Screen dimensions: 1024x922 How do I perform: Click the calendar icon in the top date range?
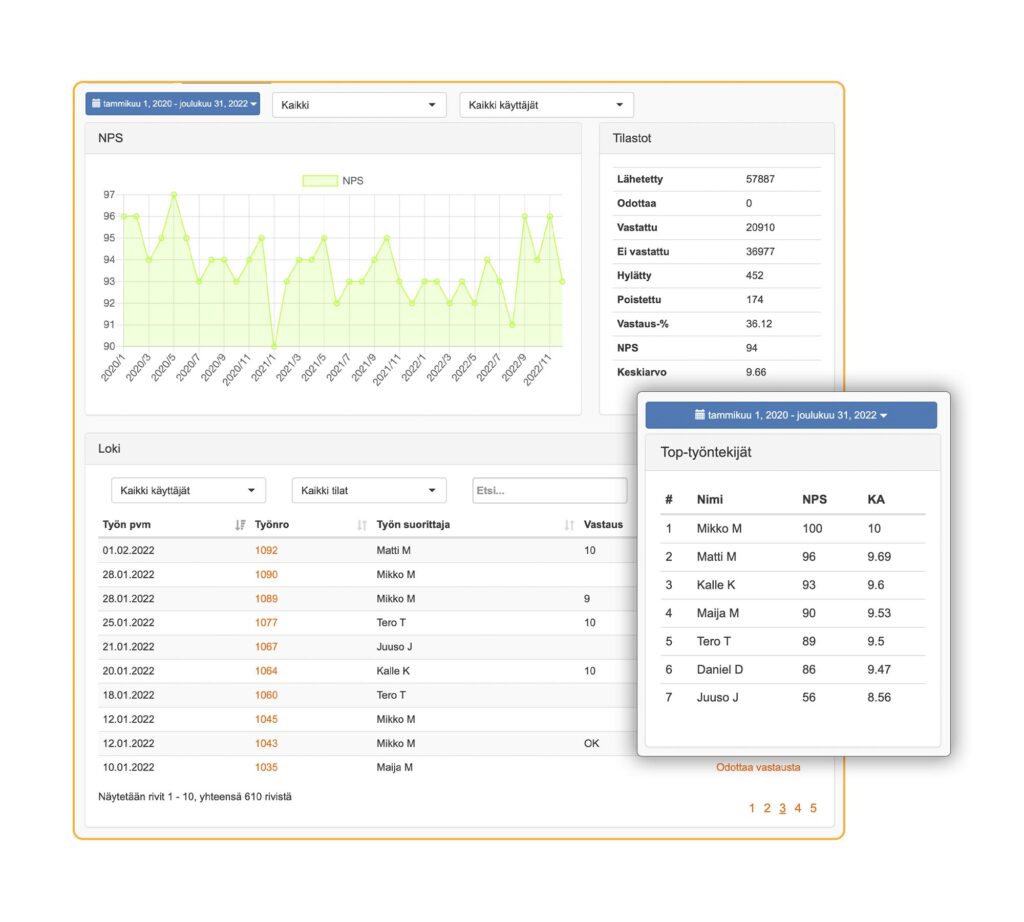96,103
